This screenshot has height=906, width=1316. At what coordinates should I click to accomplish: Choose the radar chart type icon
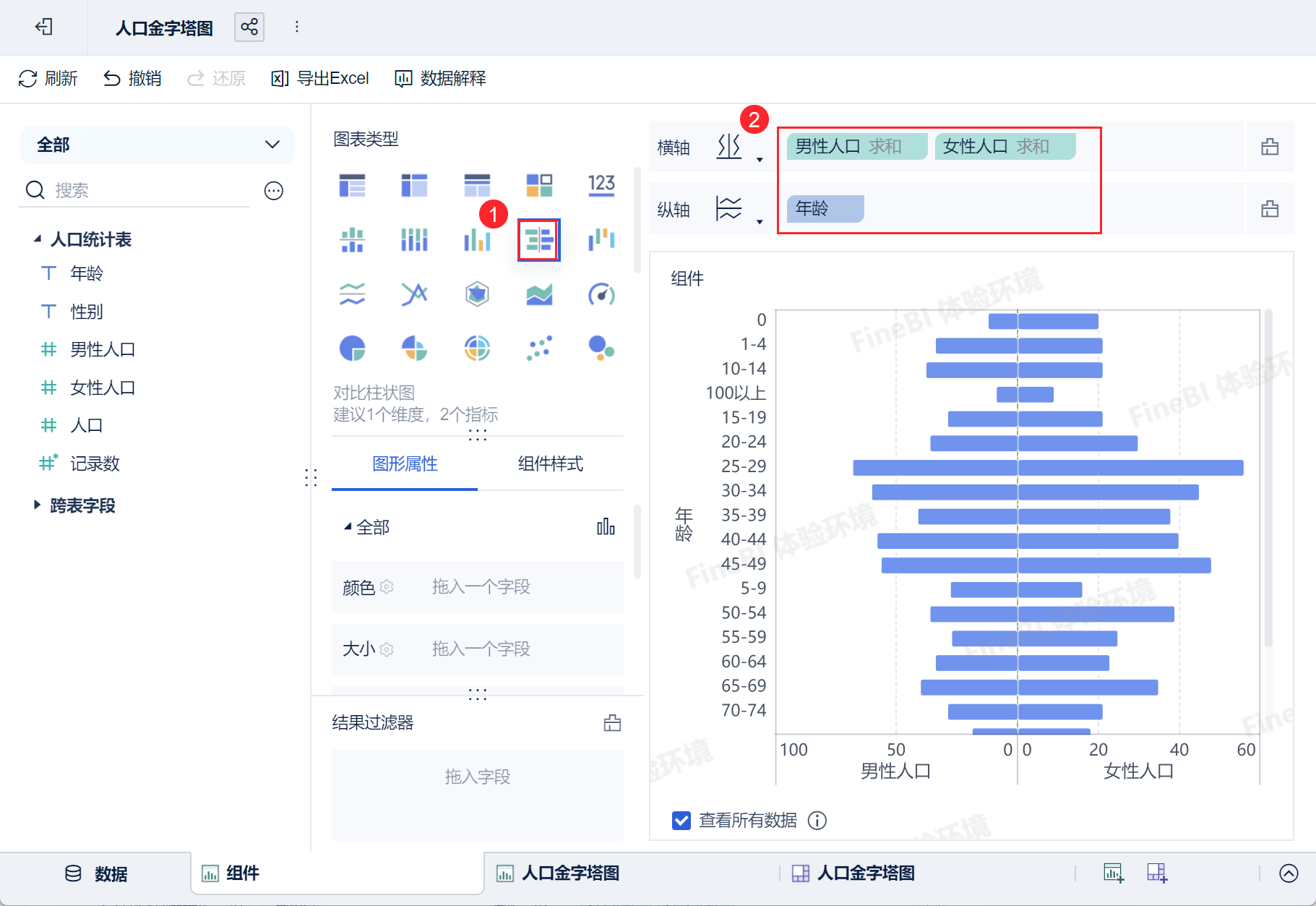pos(477,294)
